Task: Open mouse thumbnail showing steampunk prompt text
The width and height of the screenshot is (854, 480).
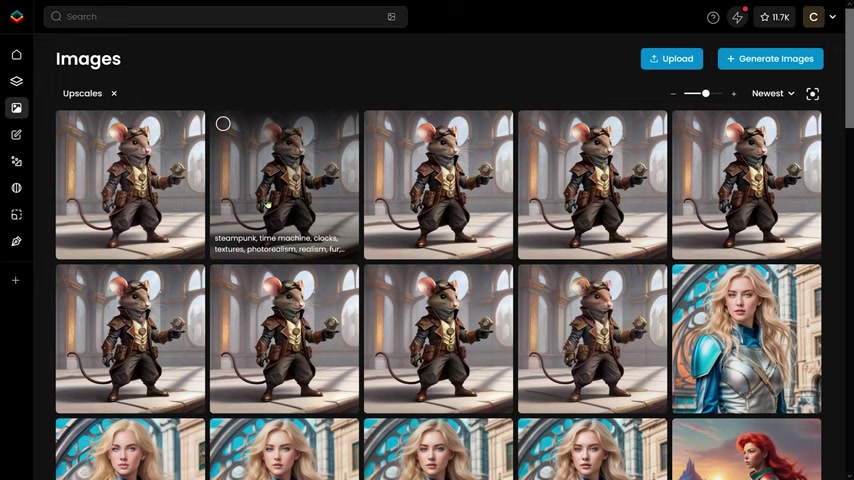Action: tap(284, 185)
